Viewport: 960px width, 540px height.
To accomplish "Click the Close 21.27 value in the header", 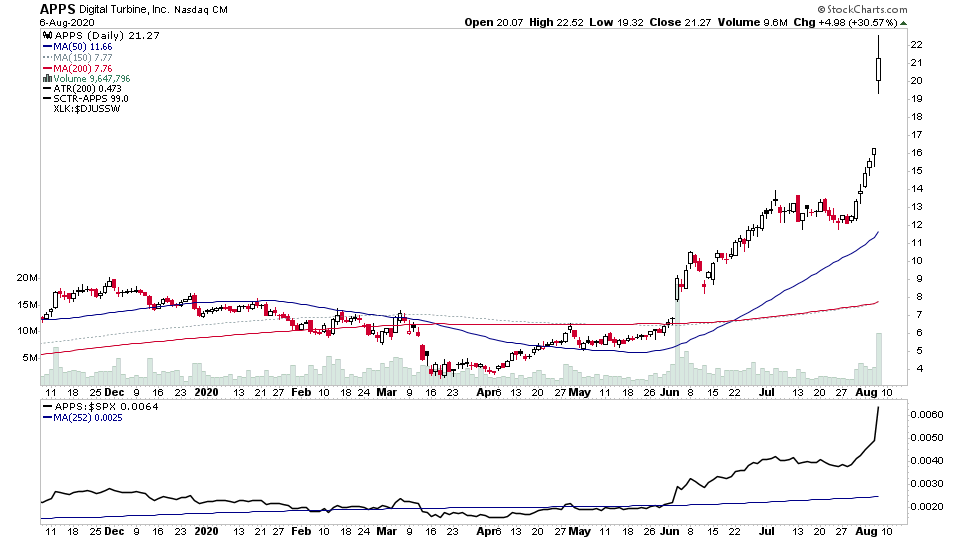I will point(680,22).
